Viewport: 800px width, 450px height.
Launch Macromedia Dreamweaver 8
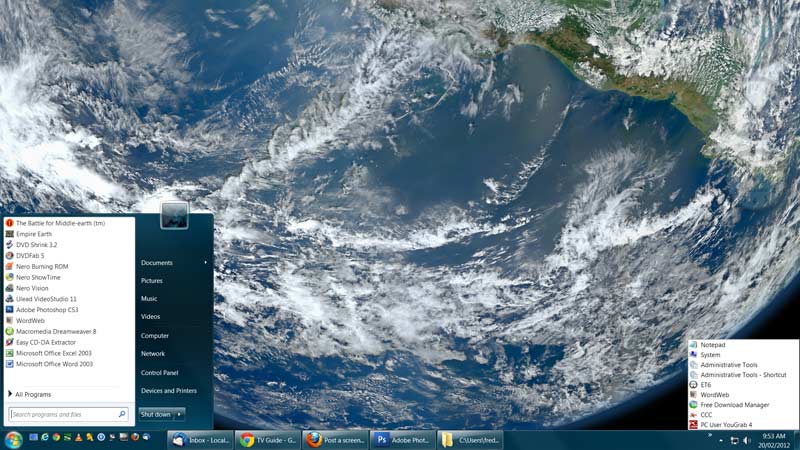[x=55, y=331]
